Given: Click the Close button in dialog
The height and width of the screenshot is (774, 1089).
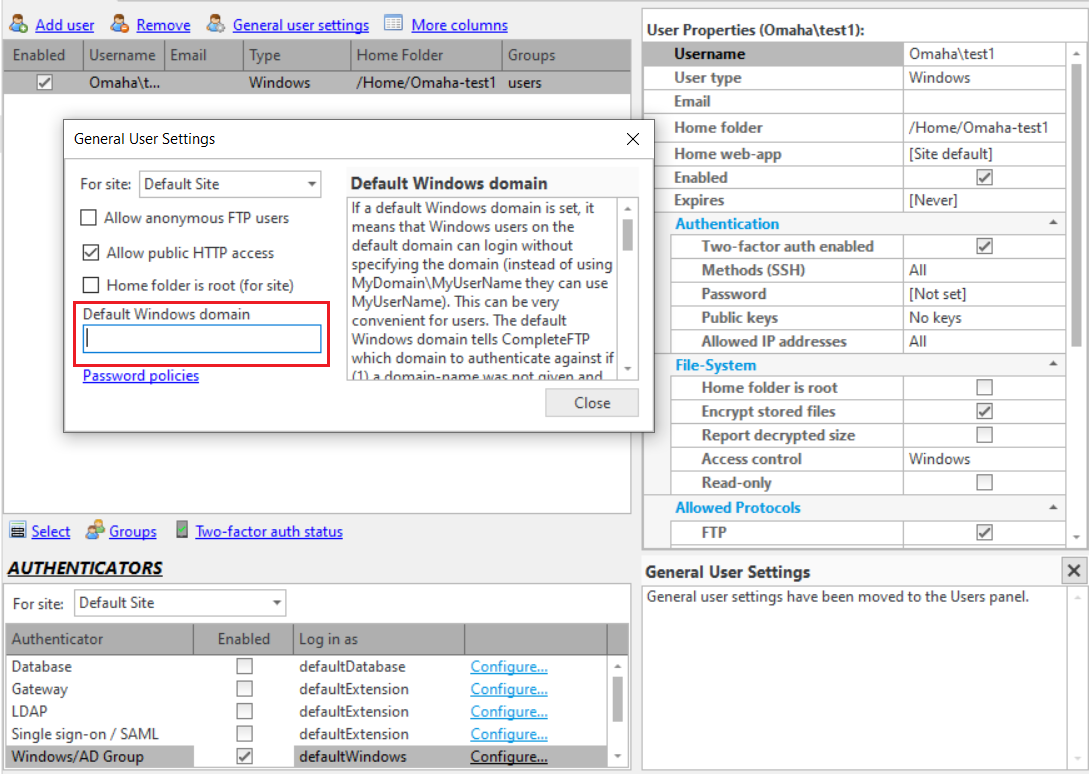Looking at the screenshot, I should (592, 403).
